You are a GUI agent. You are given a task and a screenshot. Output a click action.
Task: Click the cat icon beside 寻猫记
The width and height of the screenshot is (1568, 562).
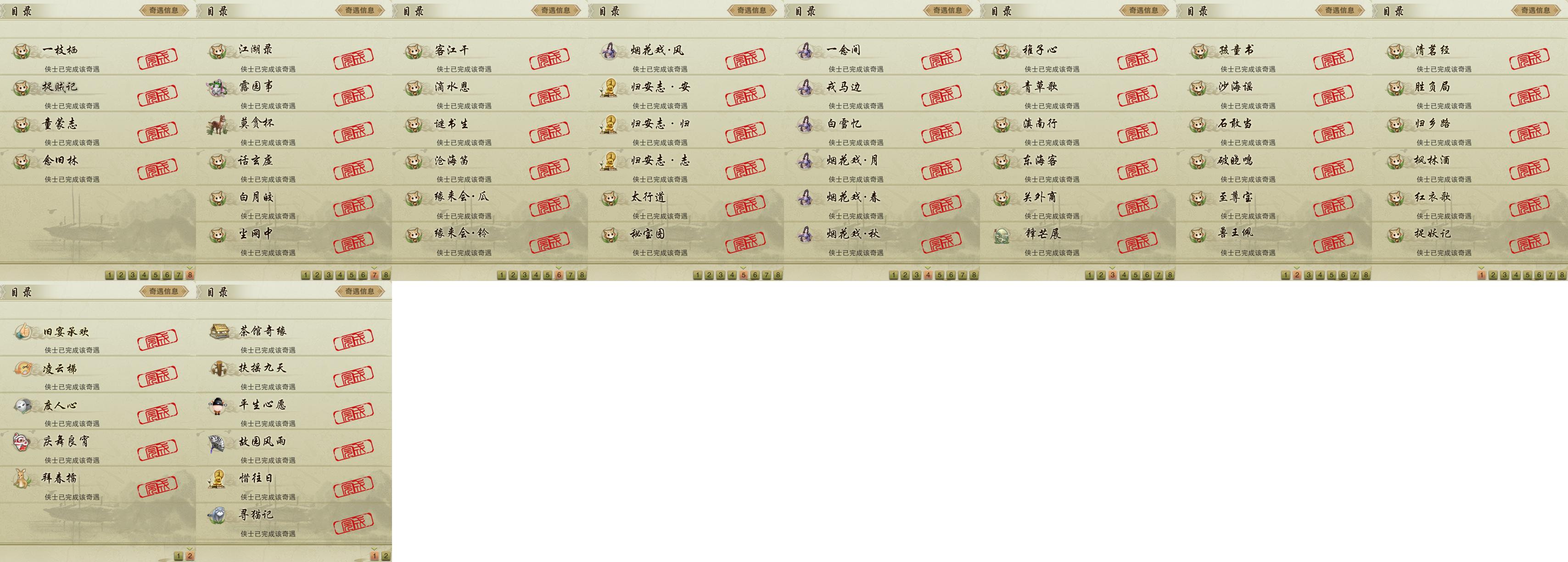(x=217, y=516)
